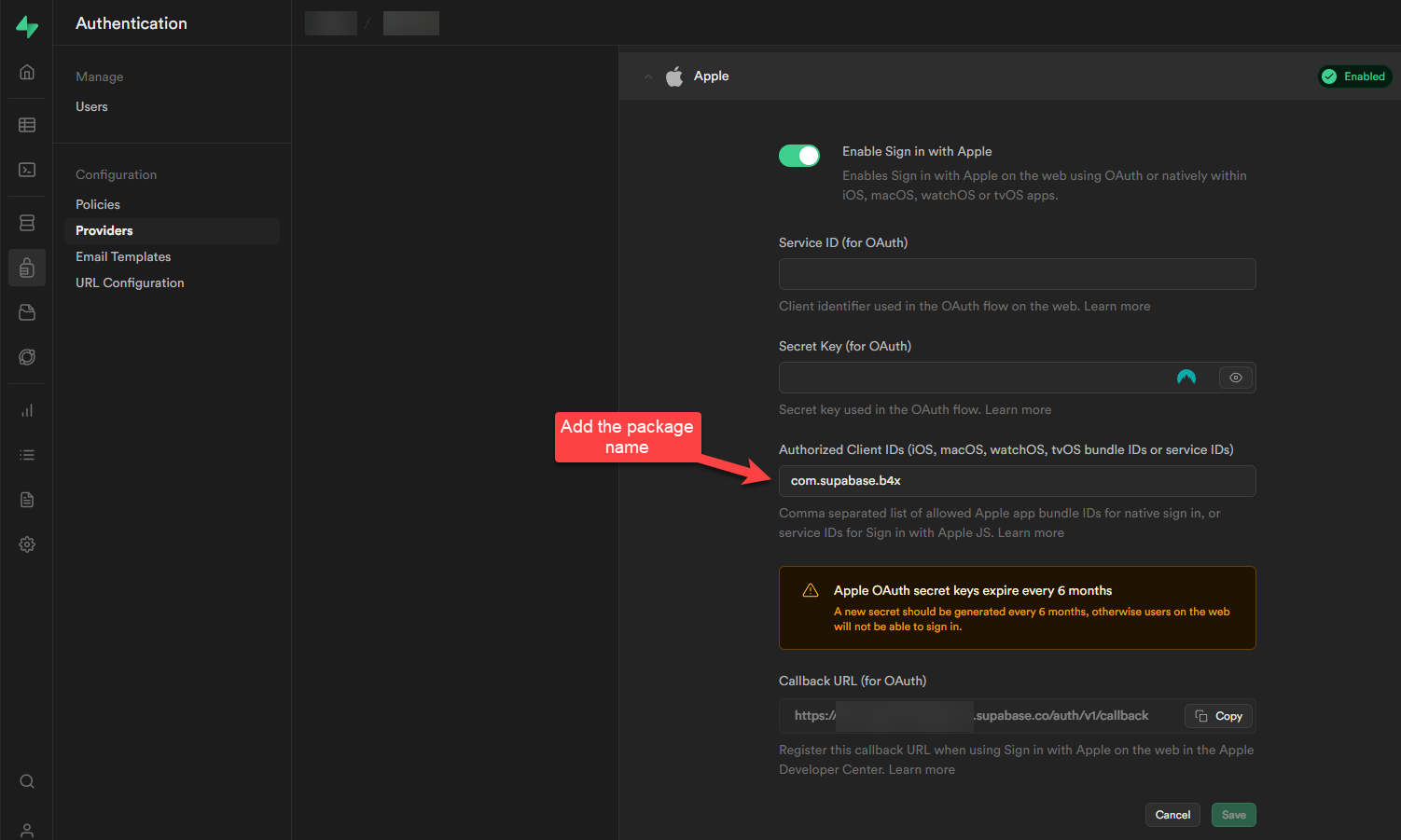Save the Apple provider settings

(1234, 815)
